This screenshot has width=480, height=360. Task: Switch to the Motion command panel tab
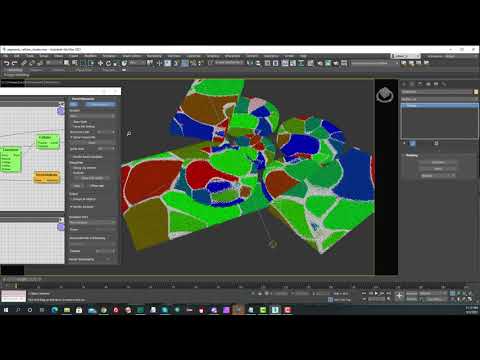[x=428, y=84]
